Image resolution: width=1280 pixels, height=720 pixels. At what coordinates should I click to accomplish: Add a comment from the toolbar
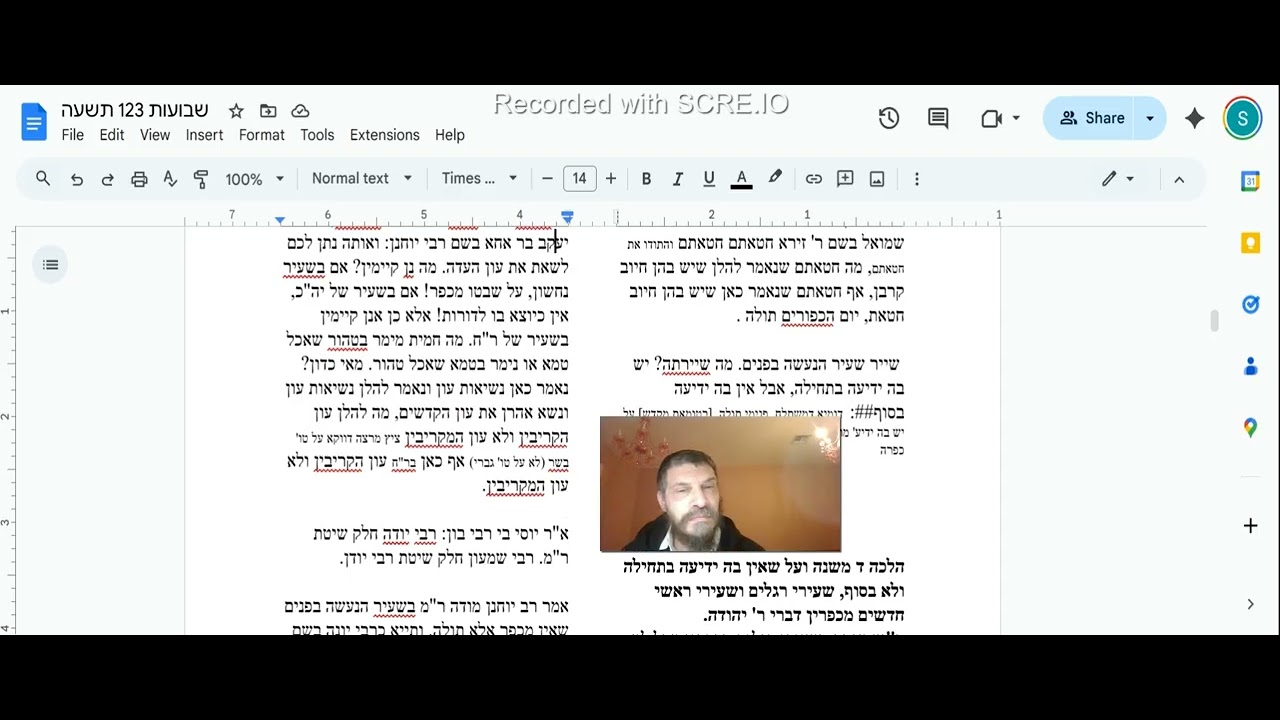[845, 179]
